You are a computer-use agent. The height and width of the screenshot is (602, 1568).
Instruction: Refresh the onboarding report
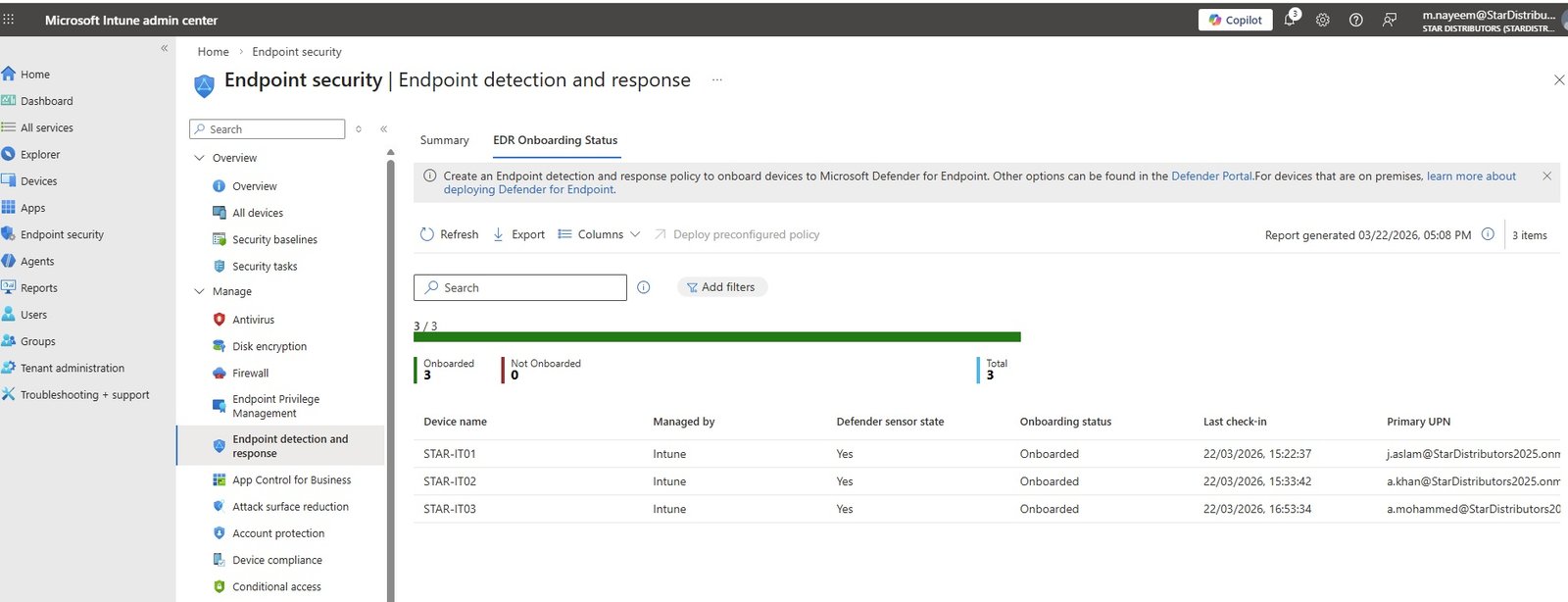tap(449, 234)
